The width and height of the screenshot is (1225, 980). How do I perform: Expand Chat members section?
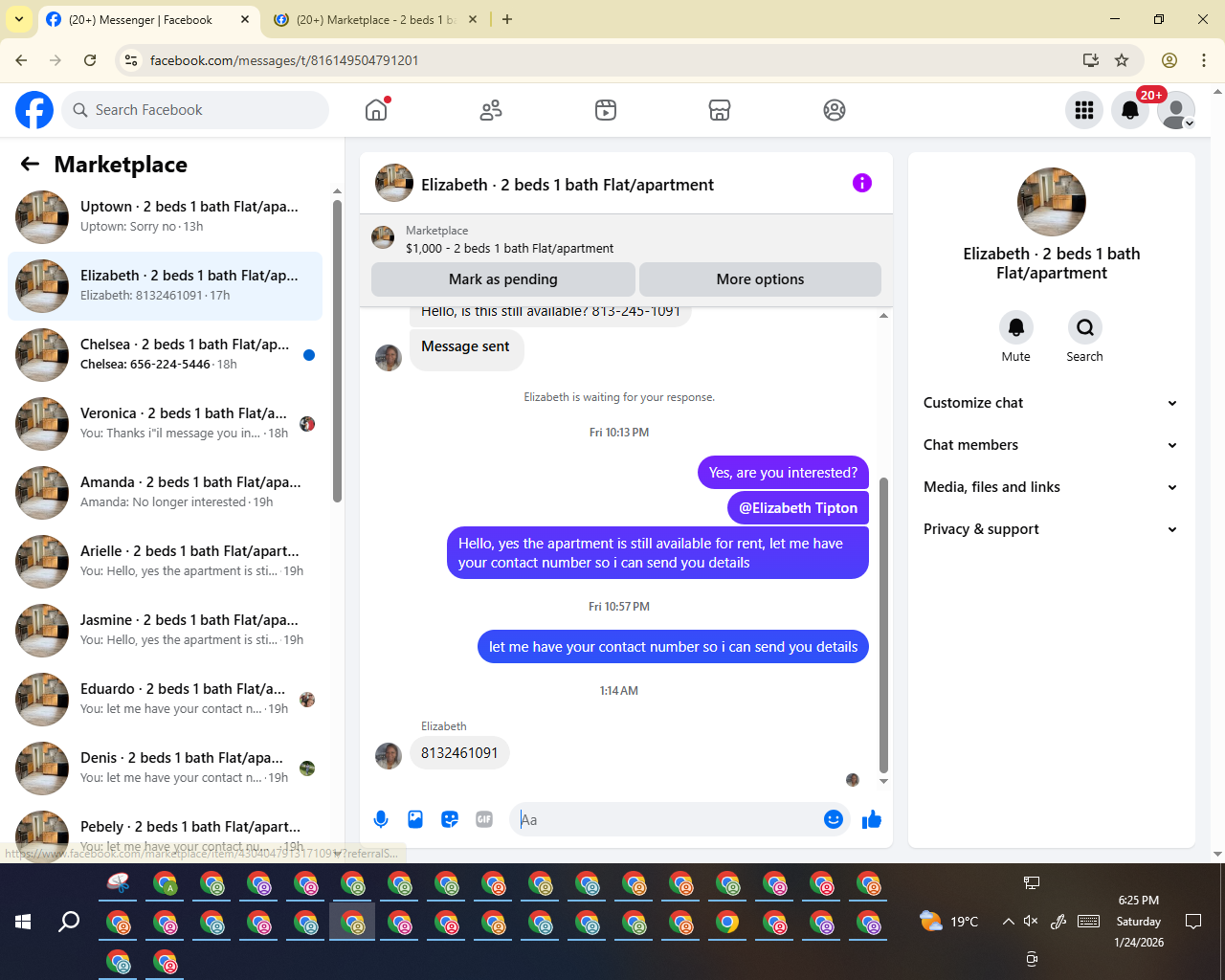pos(1051,445)
